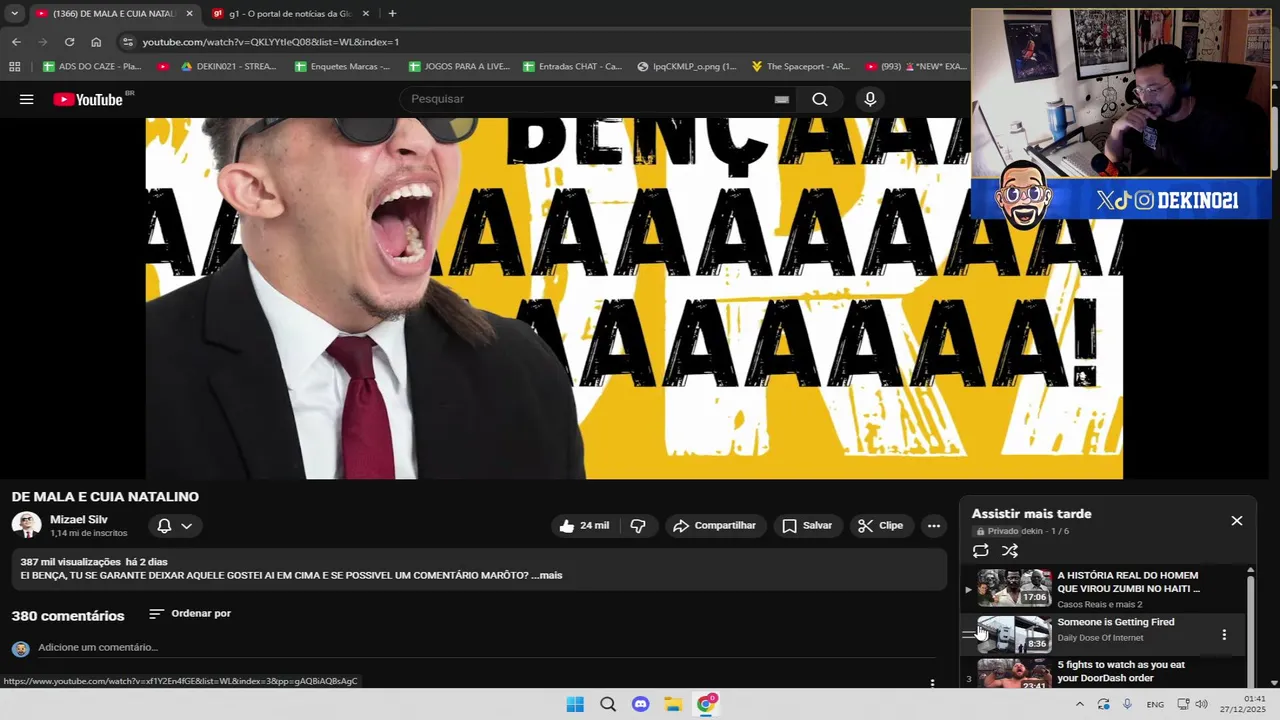
Task: Open the tab search dropdown arrow
Action: [14, 14]
